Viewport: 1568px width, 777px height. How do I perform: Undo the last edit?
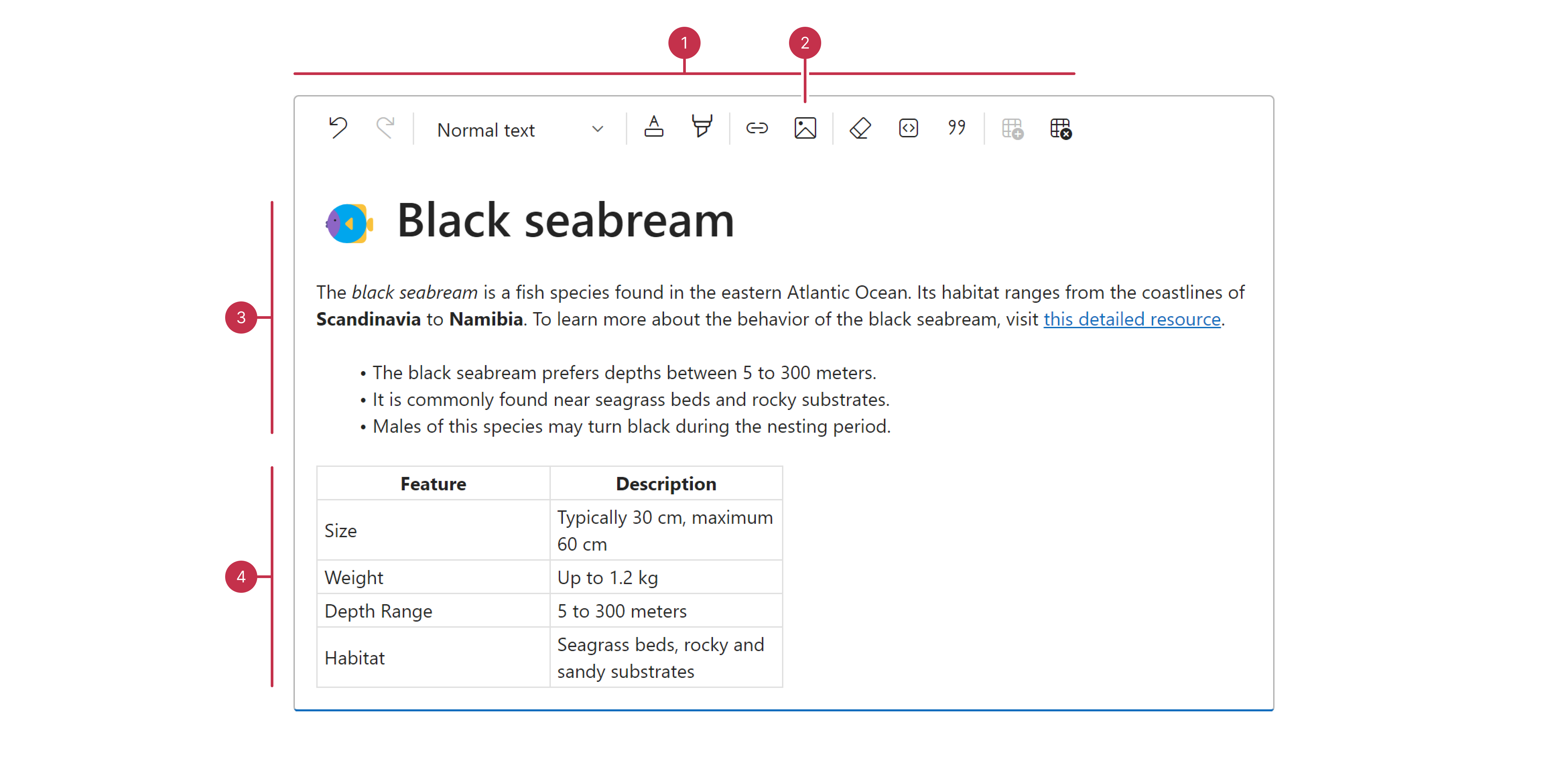[338, 128]
